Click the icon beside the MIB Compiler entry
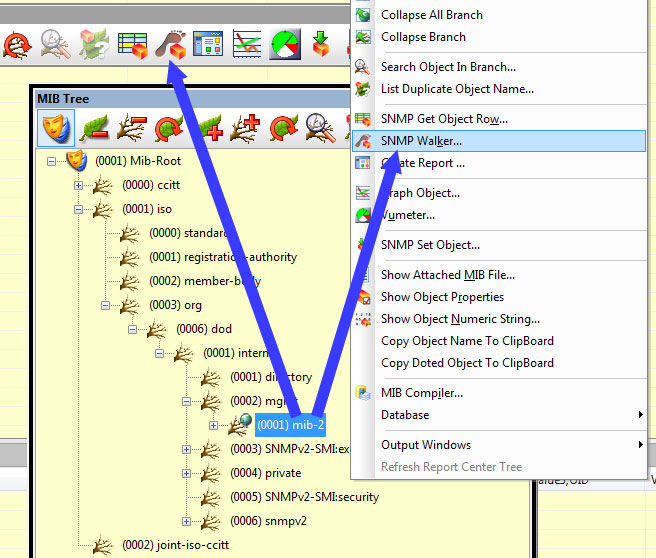 363,393
